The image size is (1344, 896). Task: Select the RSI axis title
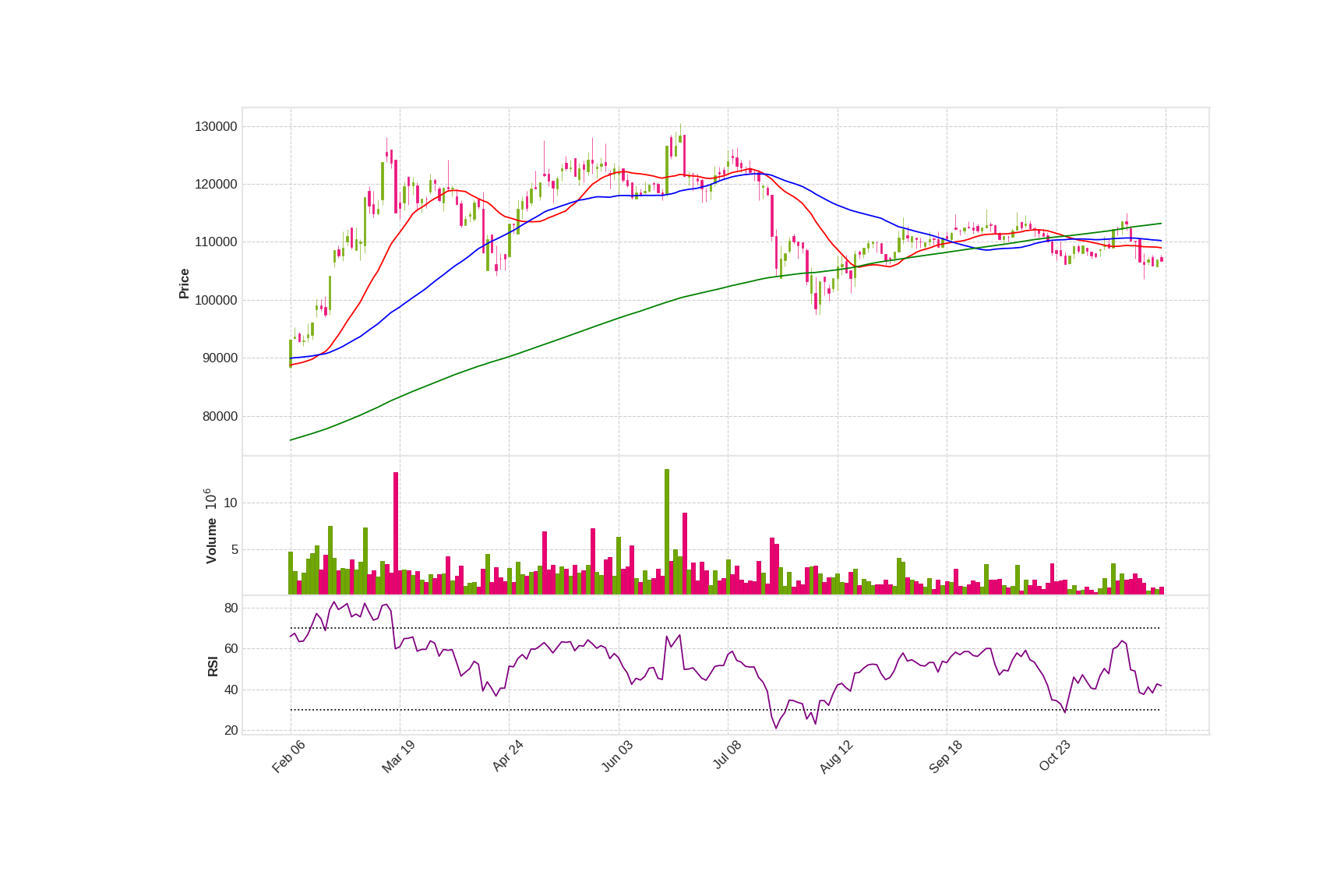coord(213,666)
